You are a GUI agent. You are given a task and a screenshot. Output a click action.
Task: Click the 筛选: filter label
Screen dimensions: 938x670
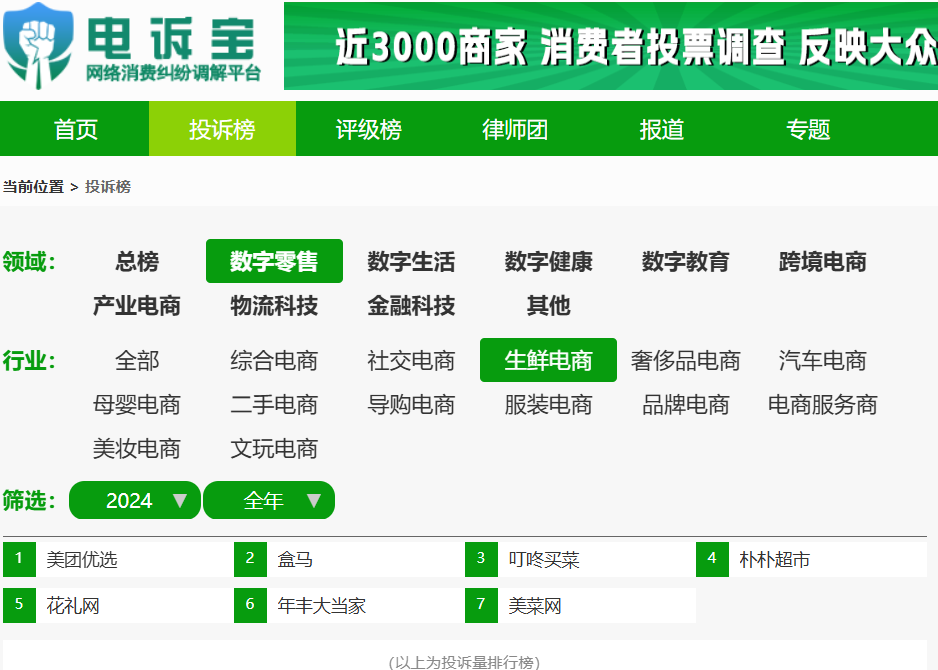[29, 500]
